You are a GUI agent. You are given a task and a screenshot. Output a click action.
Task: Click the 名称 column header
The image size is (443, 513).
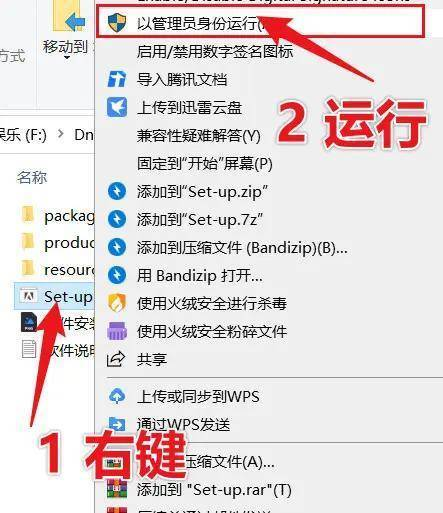(x=32, y=177)
